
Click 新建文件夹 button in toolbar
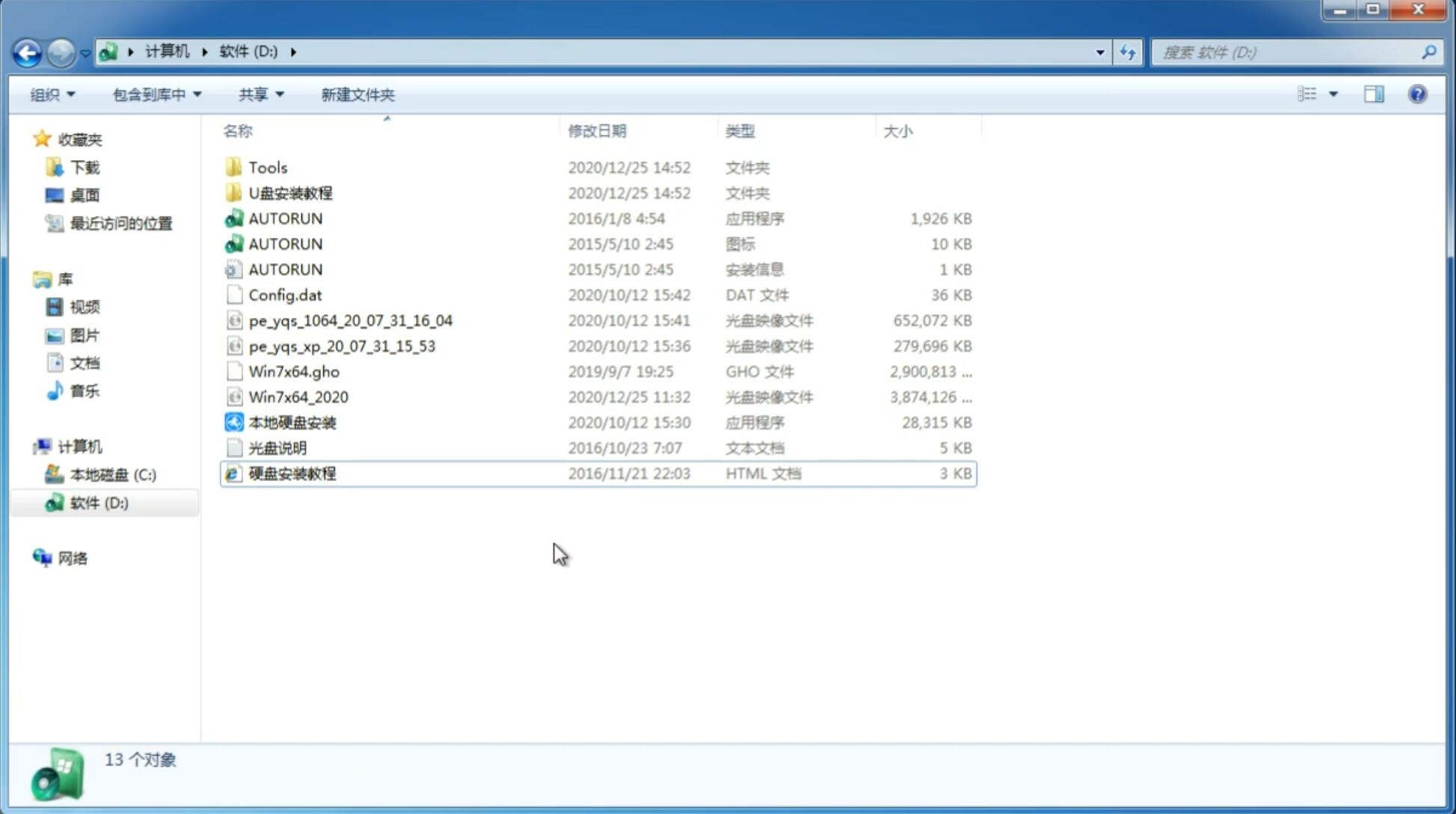point(358,93)
